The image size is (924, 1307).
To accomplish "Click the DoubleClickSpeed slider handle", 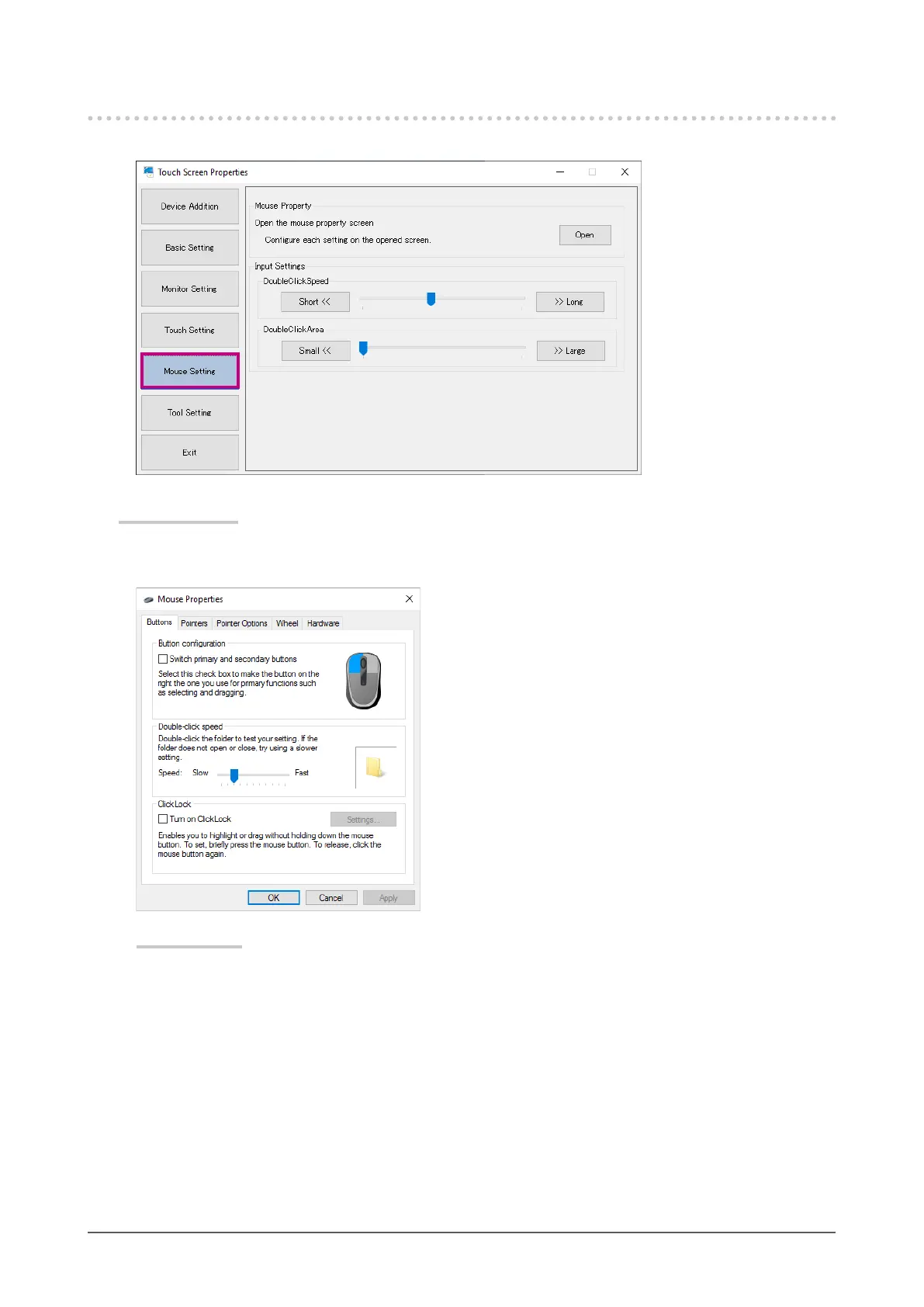I will (431, 299).
